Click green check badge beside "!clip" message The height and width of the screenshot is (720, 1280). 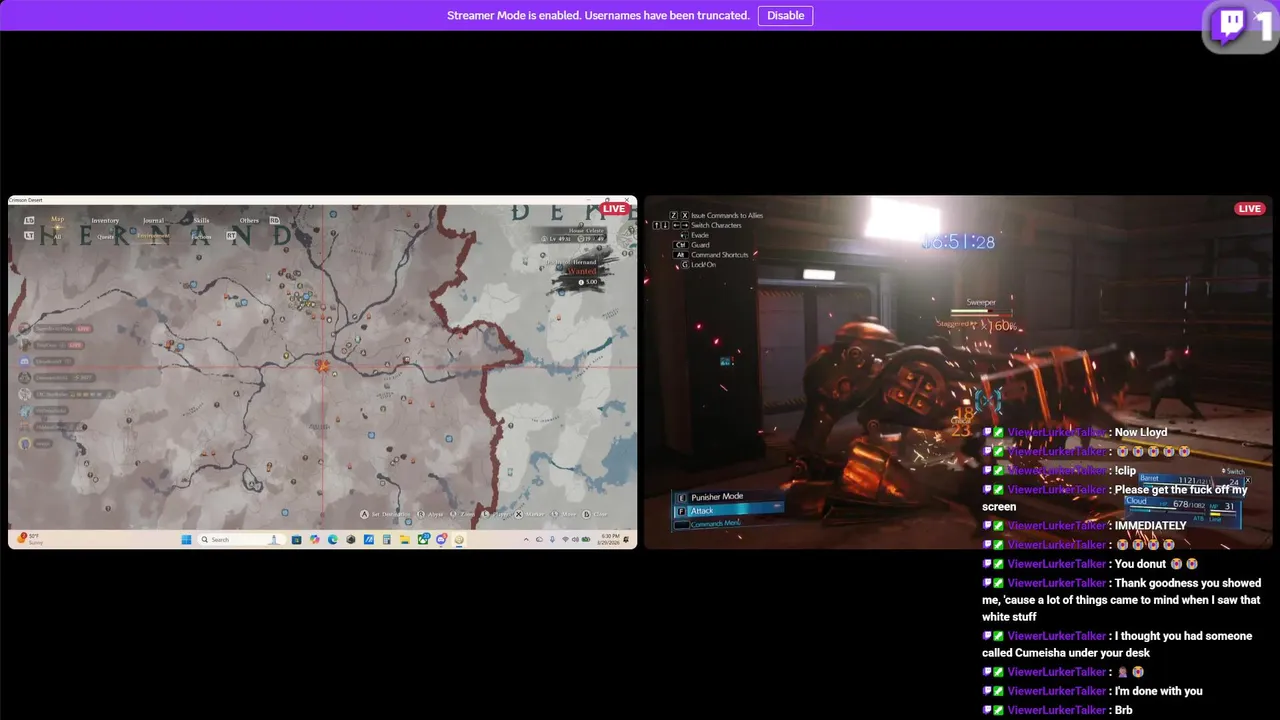(x=998, y=470)
